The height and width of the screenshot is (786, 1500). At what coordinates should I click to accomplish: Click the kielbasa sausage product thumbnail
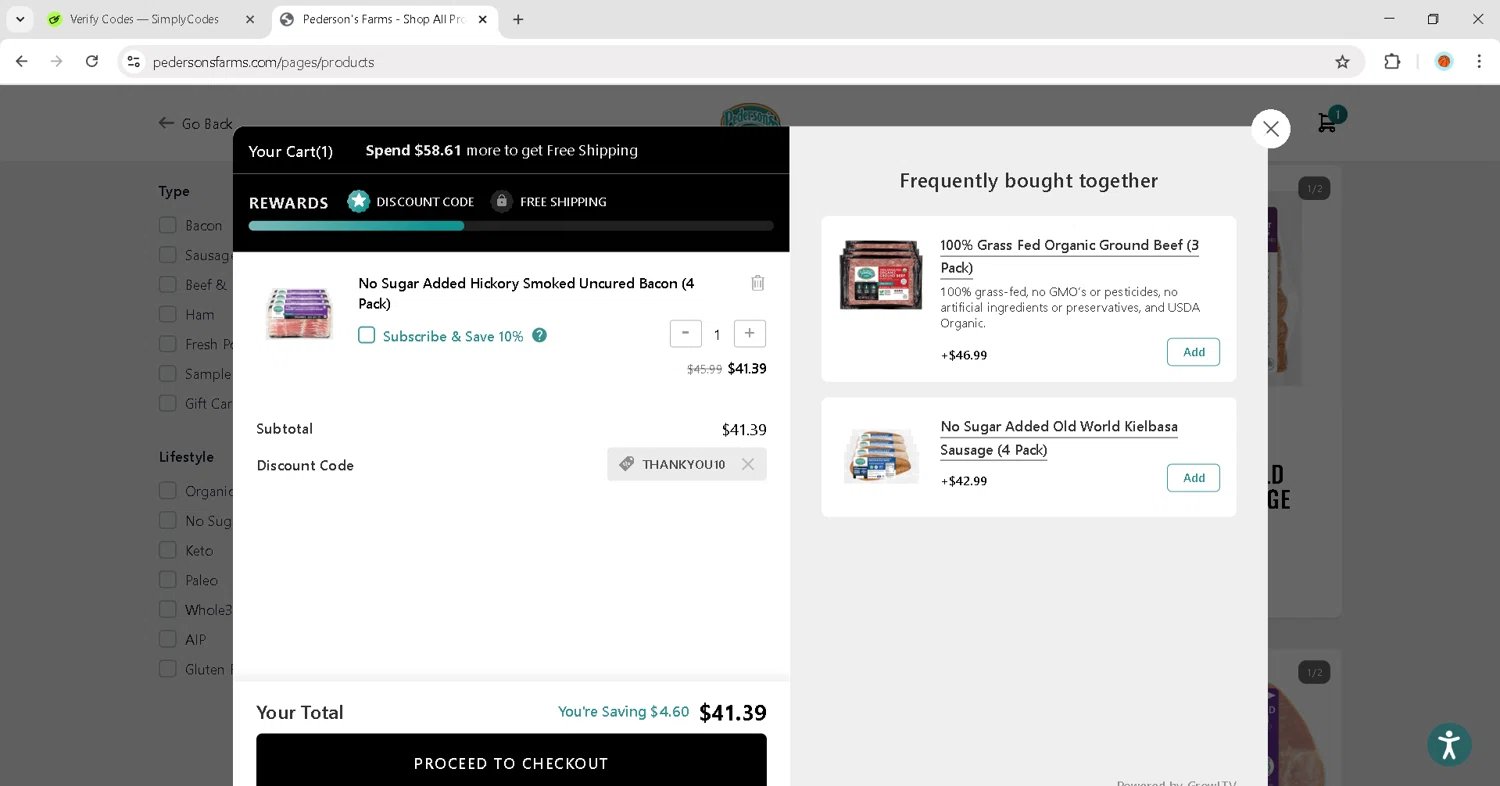(x=881, y=456)
